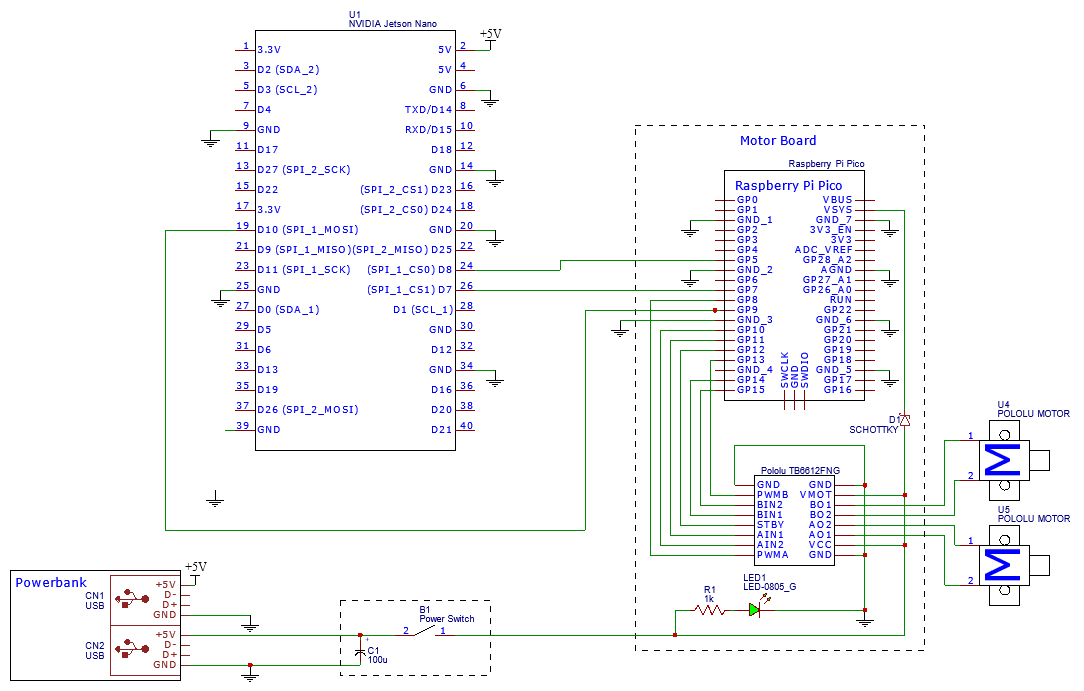Click the "PWMB" pin label
This screenshot has width=1084, height=691.
click(773, 495)
